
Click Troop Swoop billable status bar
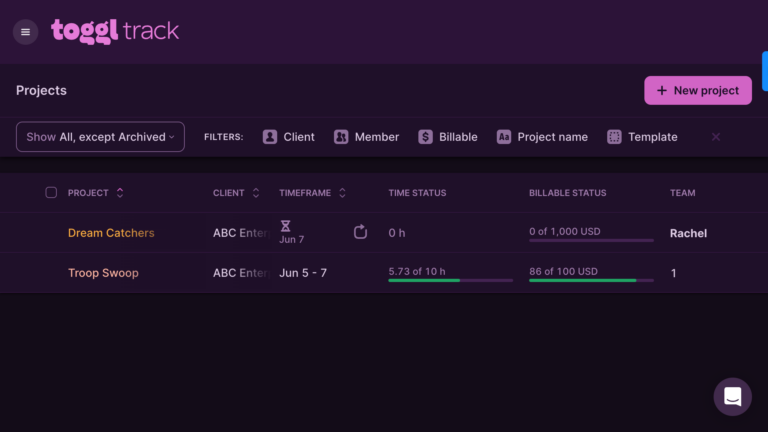tap(591, 280)
